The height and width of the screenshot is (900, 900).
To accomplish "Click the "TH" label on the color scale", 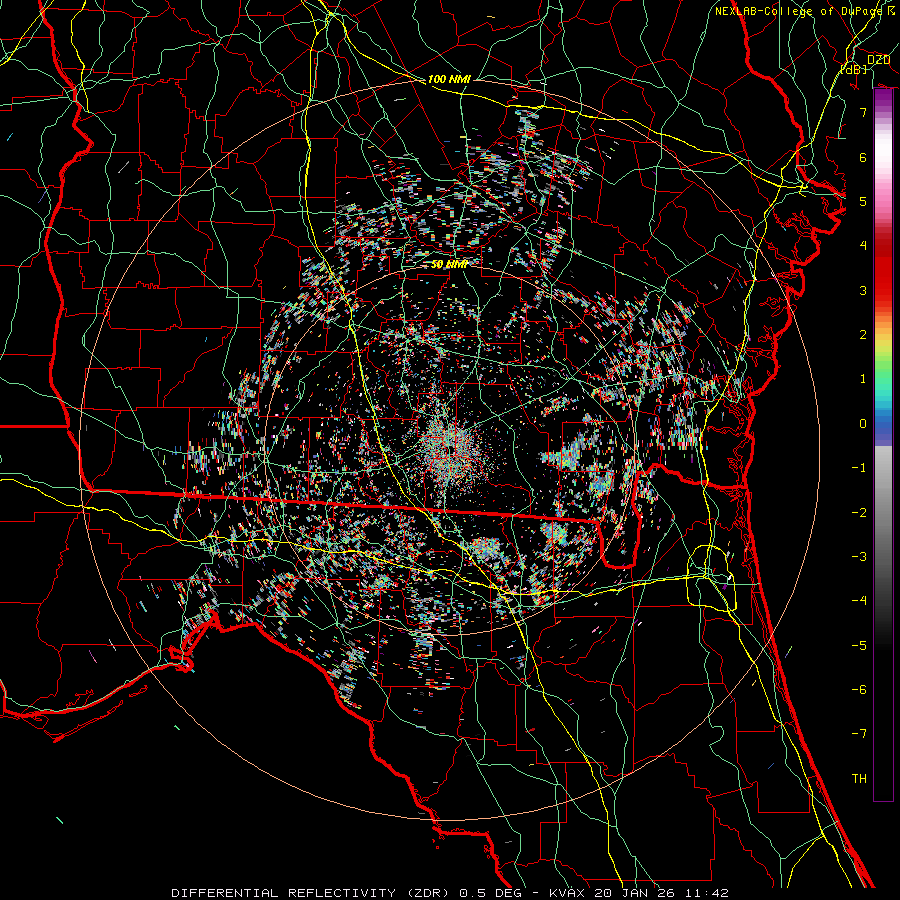I will point(859,778).
